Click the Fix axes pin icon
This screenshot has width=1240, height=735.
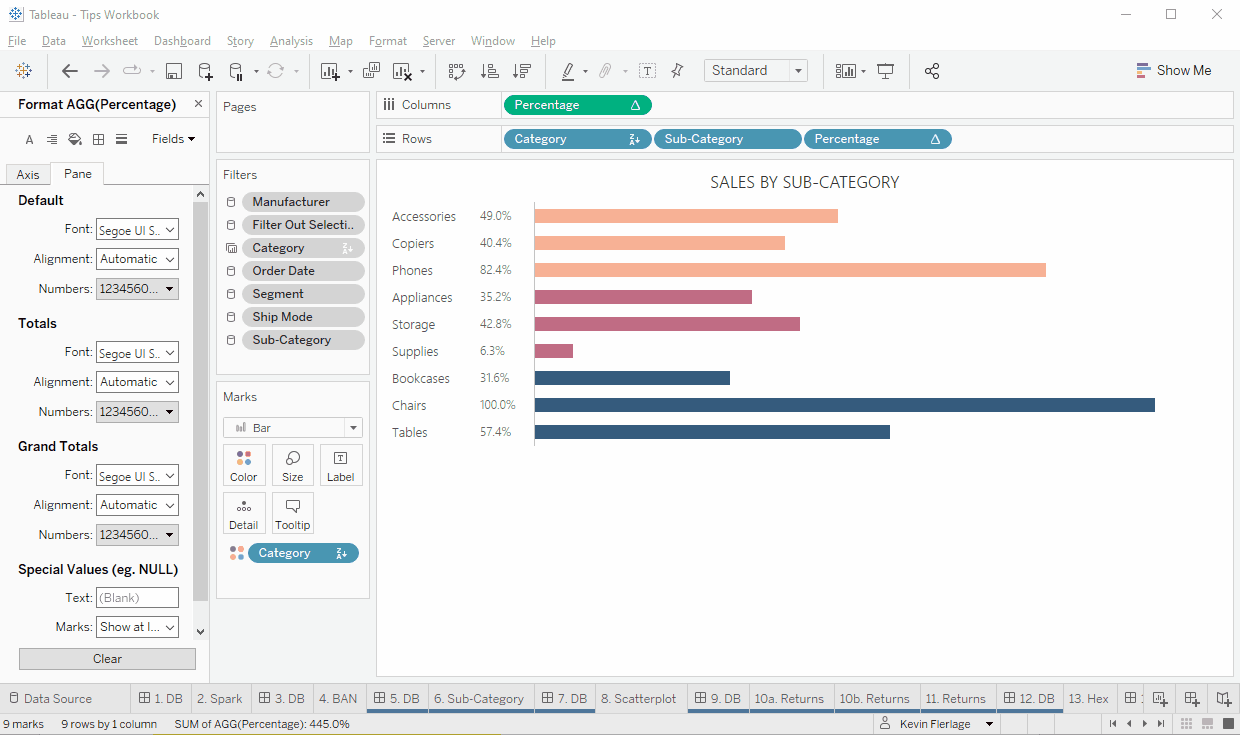click(677, 71)
